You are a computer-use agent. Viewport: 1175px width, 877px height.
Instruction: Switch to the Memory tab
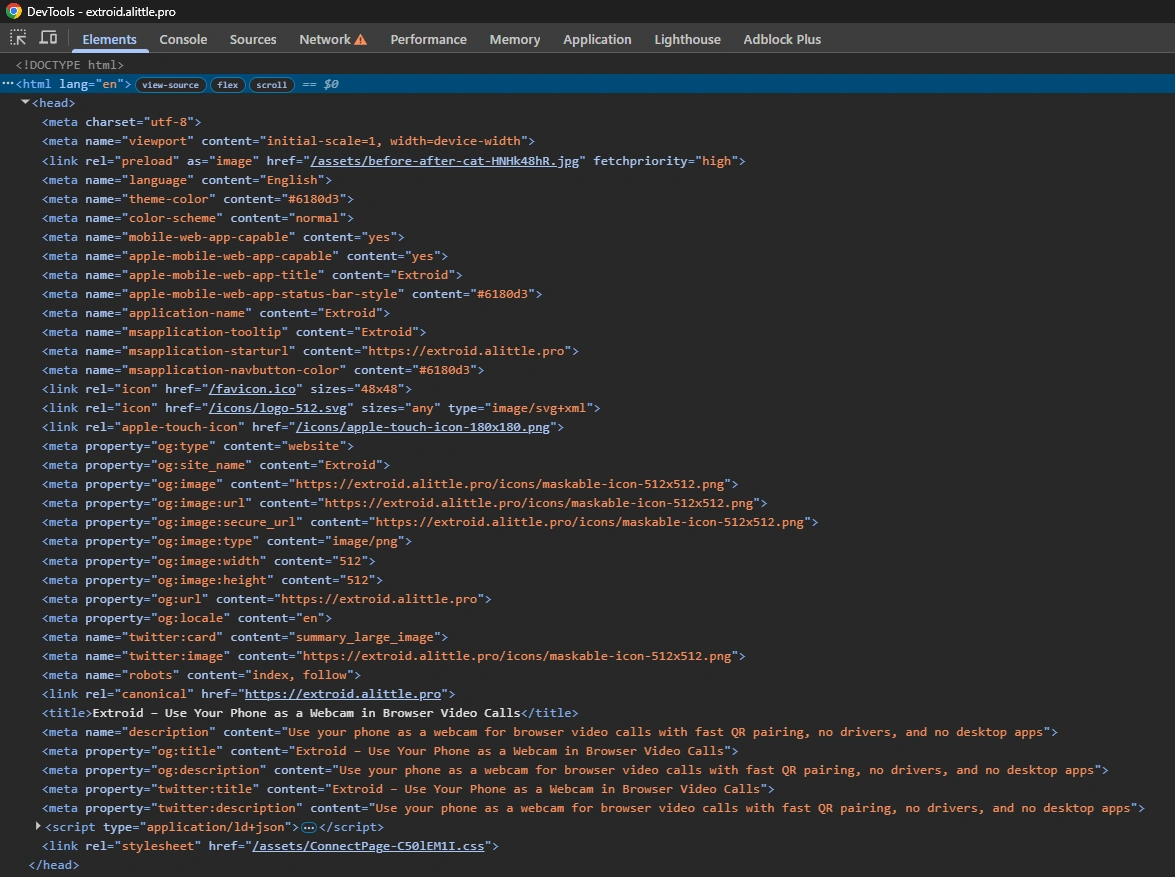point(515,40)
